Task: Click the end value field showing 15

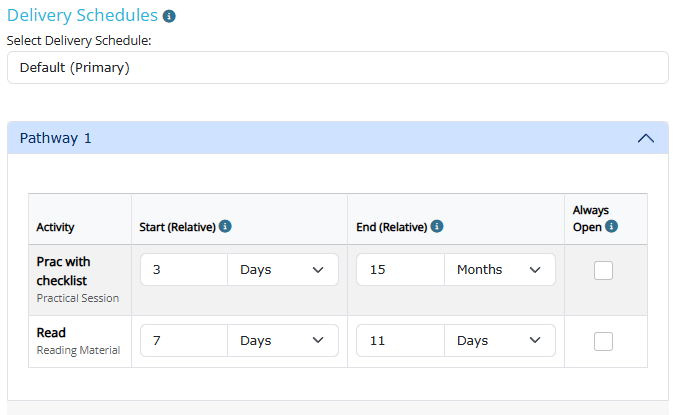Action: [400, 270]
